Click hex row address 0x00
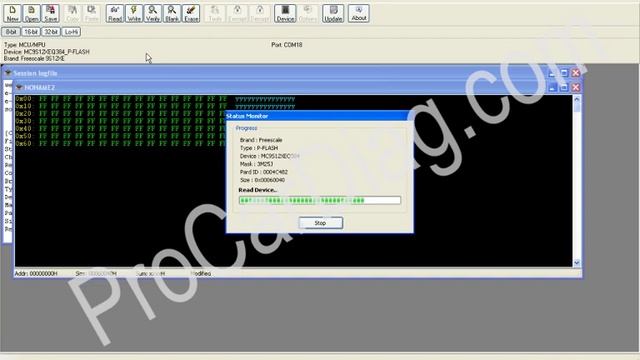Image resolution: width=640 pixels, height=360 pixels. point(24,99)
